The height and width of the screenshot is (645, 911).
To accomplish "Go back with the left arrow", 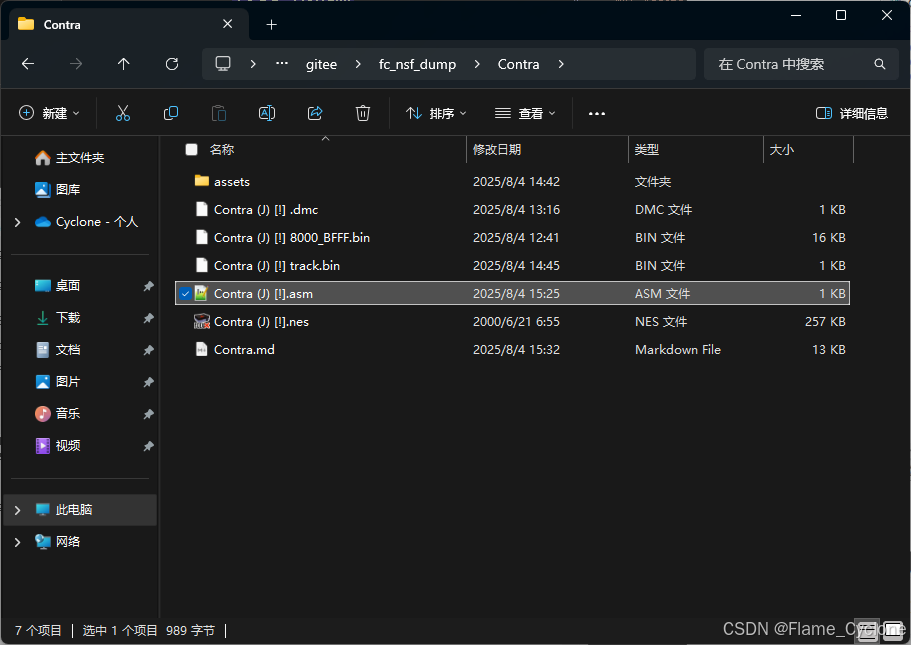I will coord(28,64).
